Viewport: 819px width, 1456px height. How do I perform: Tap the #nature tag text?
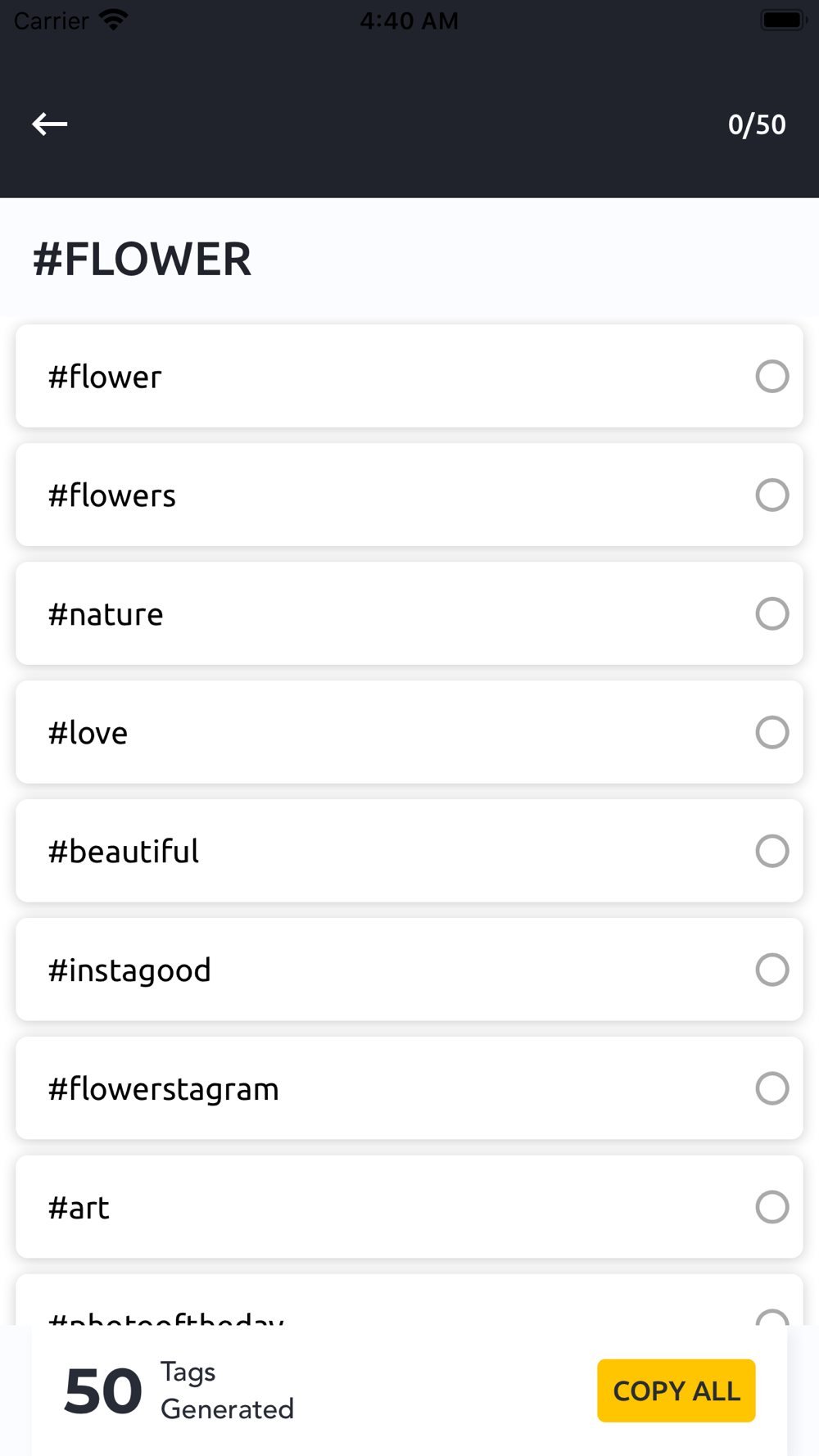tap(106, 615)
